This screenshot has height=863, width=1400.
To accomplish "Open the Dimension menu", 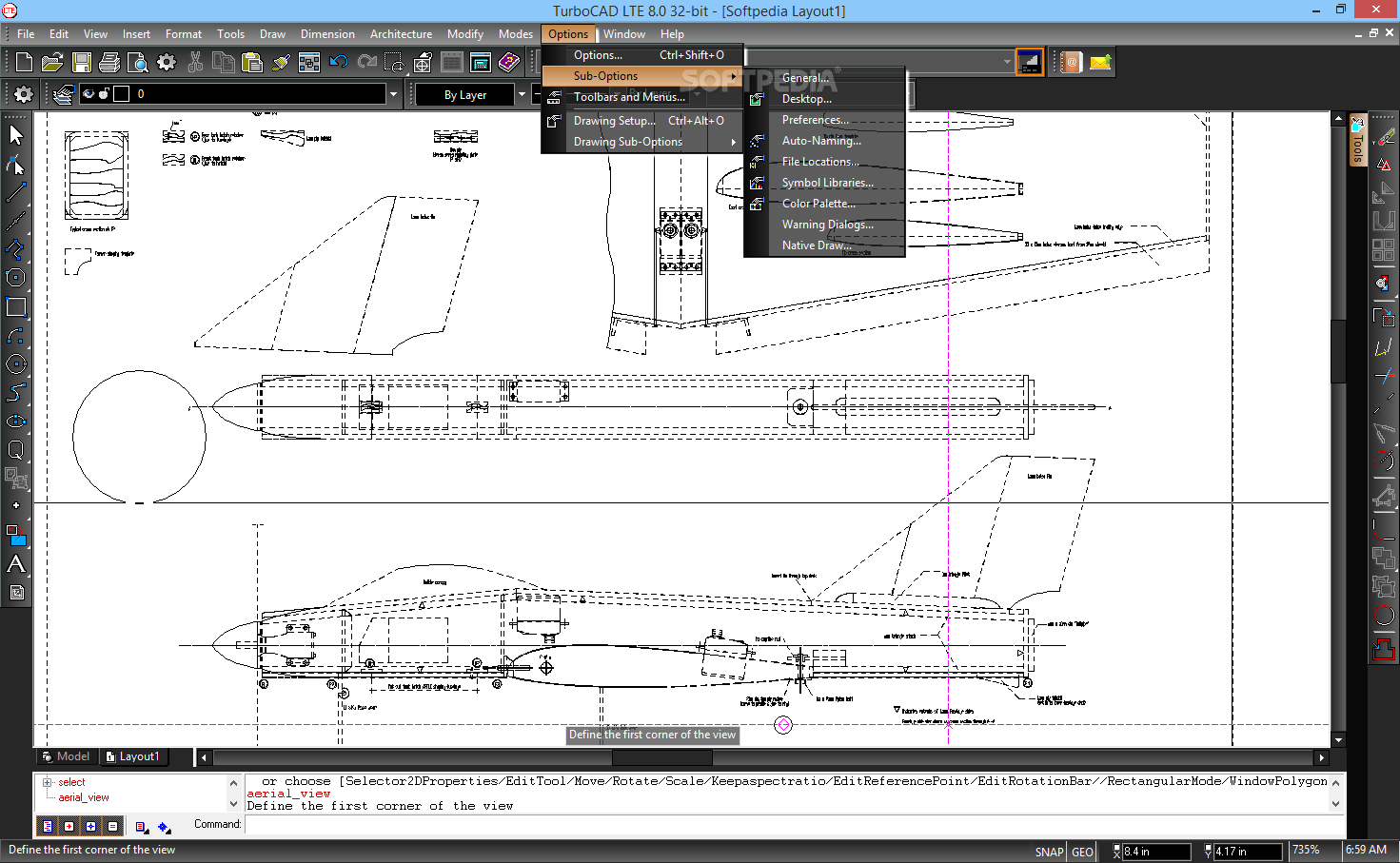I will point(327,34).
